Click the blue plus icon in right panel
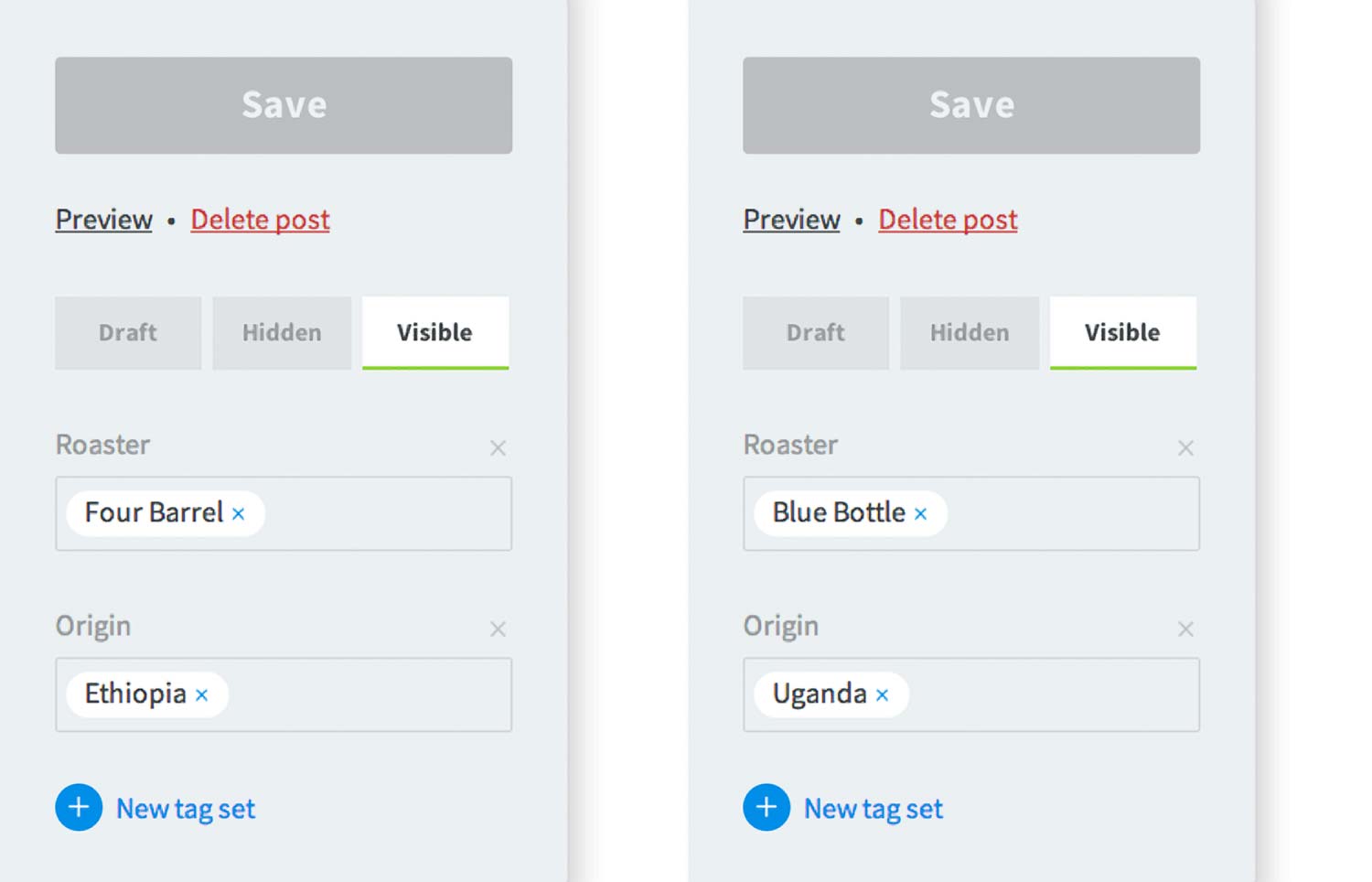Screen dimensions: 1372x882 point(766,807)
